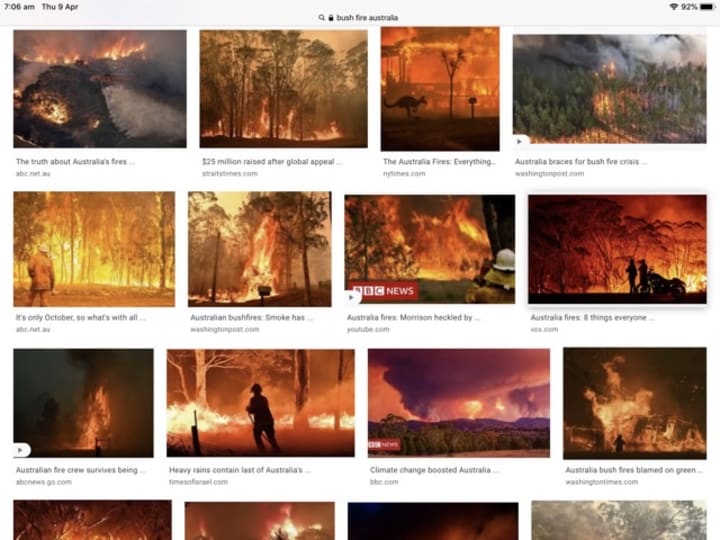Tap the padlock icon beside bush fire australia

point(331,17)
